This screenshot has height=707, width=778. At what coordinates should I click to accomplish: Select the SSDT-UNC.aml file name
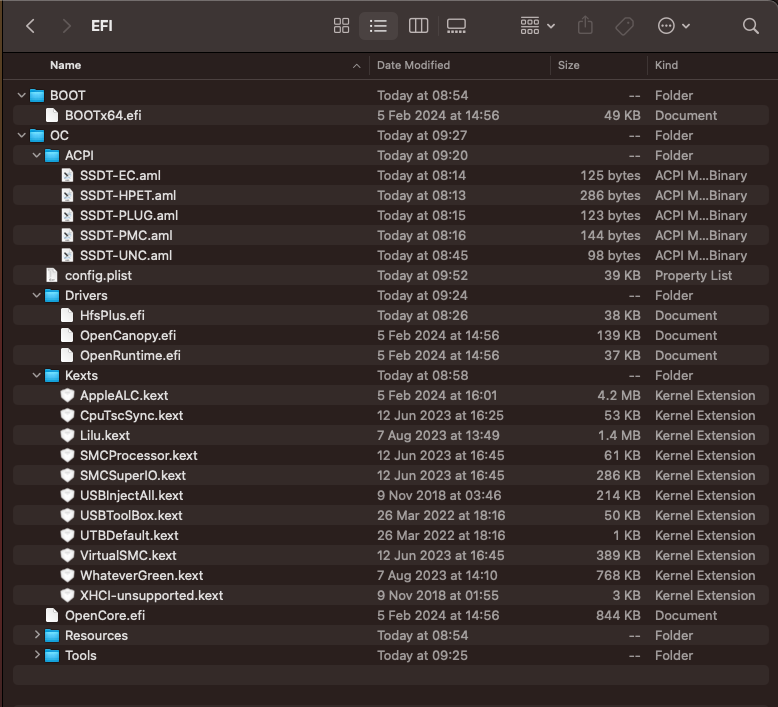coord(126,256)
